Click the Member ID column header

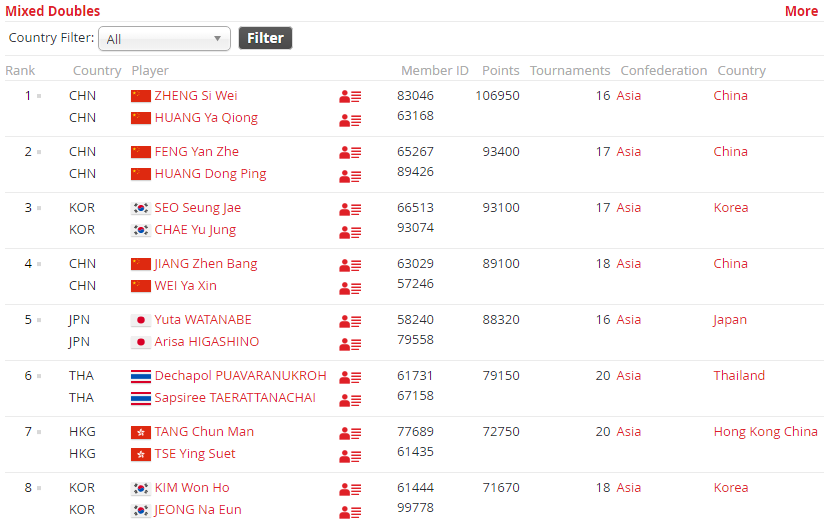(x=435, y=71)
